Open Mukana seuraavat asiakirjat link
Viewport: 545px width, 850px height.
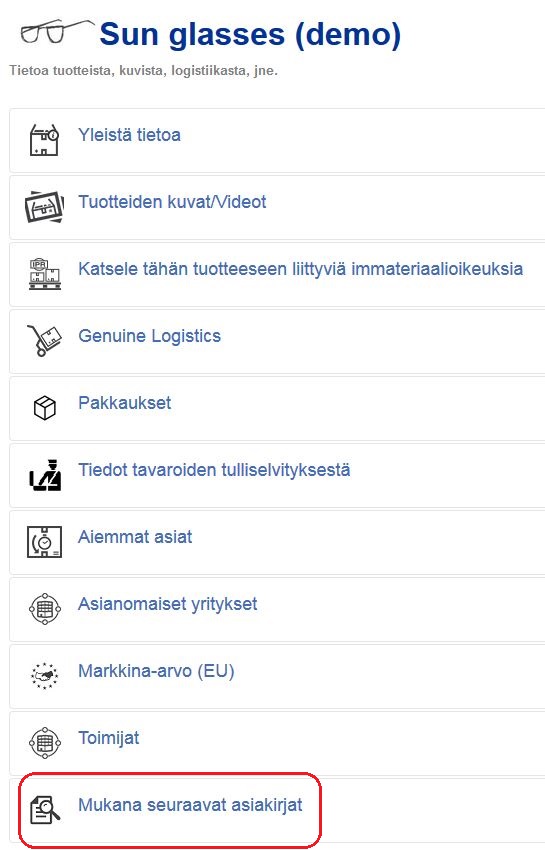click(x=190, y=804)
